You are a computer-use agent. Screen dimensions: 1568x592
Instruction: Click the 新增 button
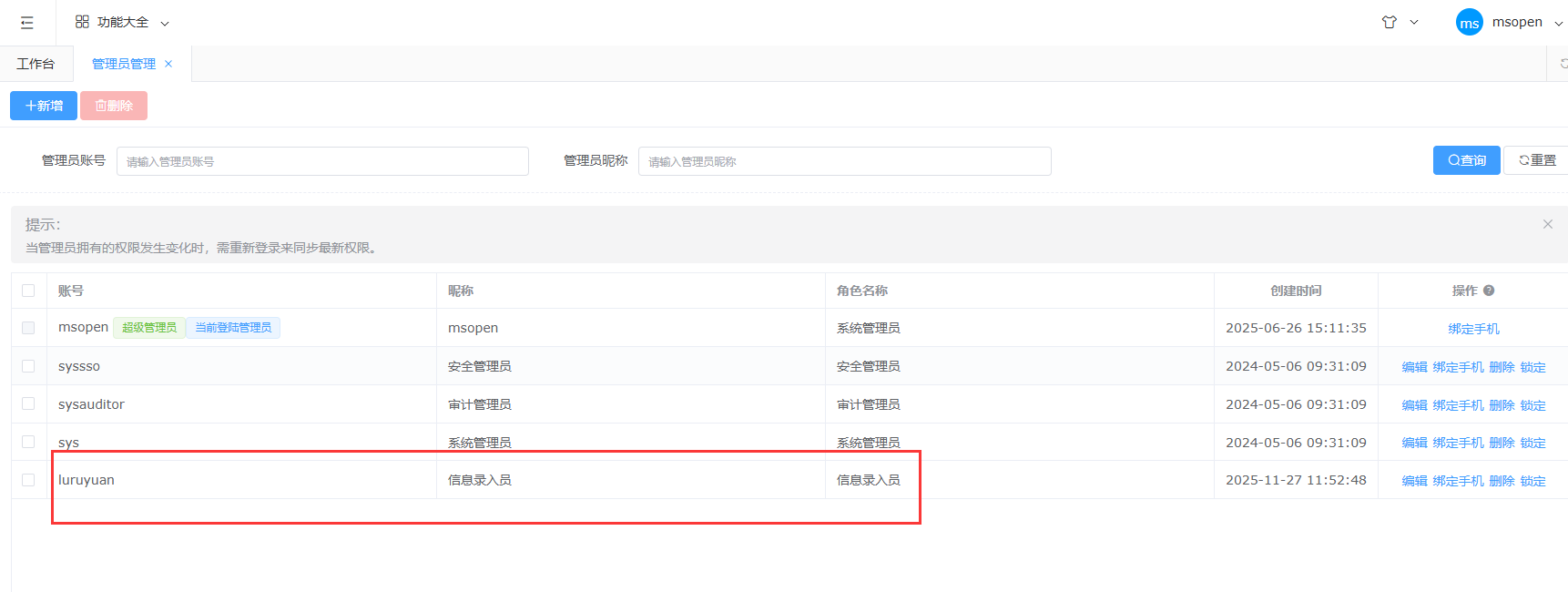[x=44, y=106]
